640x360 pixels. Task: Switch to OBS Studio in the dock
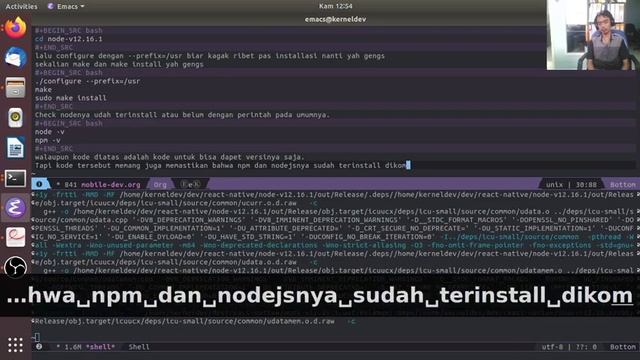coord(16,266)
